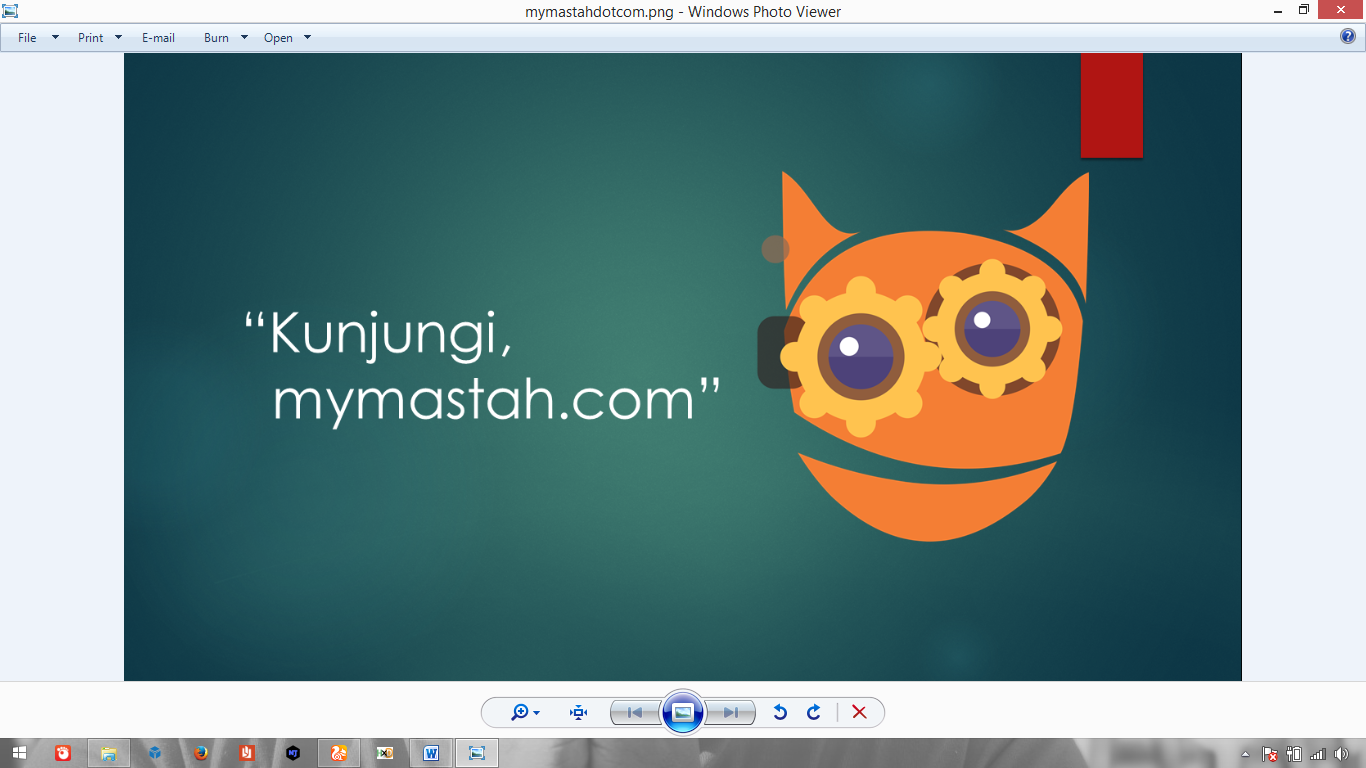Launch Firefox from the taskbar
Viewport: 1366px width, 768px height.
[x=201, y=753]
